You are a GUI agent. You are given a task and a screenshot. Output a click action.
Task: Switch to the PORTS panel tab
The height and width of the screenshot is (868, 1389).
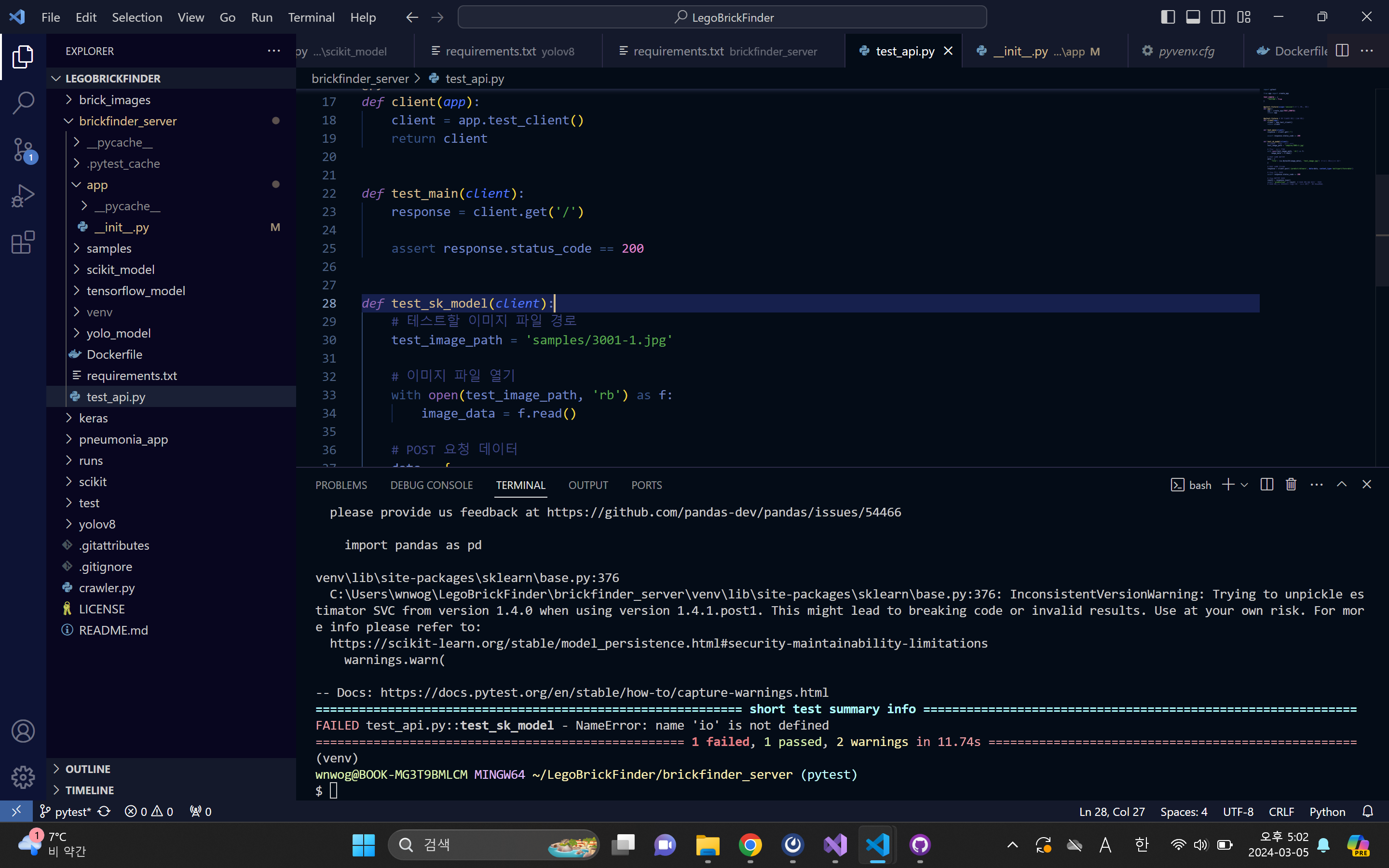pos(646,485)
